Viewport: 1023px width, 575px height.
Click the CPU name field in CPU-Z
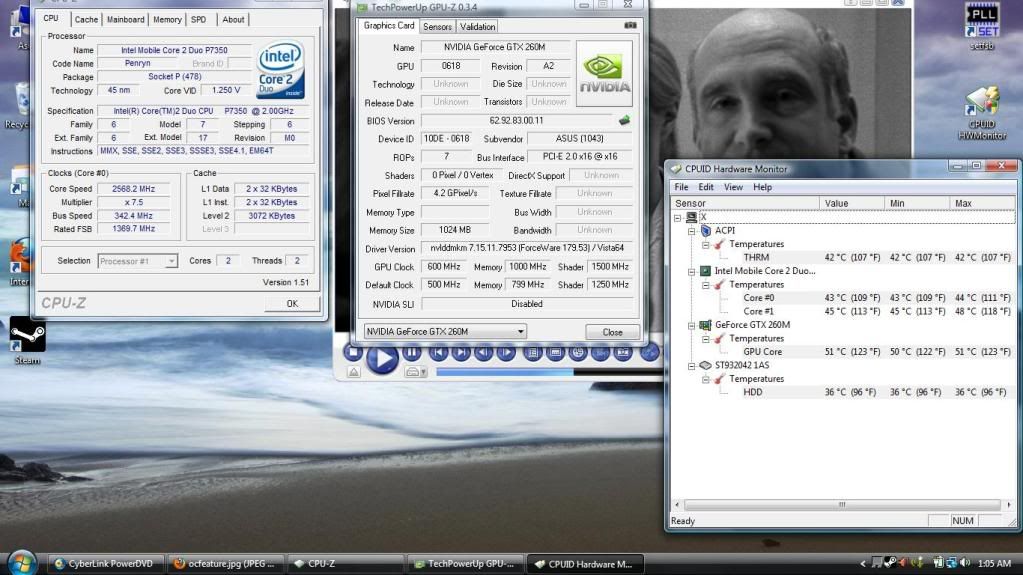[x=174, y=50]
